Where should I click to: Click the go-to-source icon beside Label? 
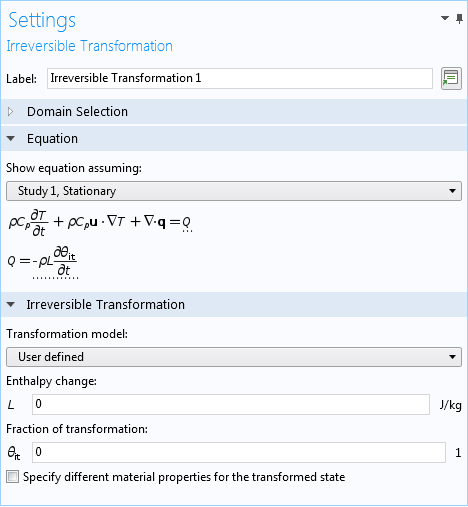[x=451, y=79]
